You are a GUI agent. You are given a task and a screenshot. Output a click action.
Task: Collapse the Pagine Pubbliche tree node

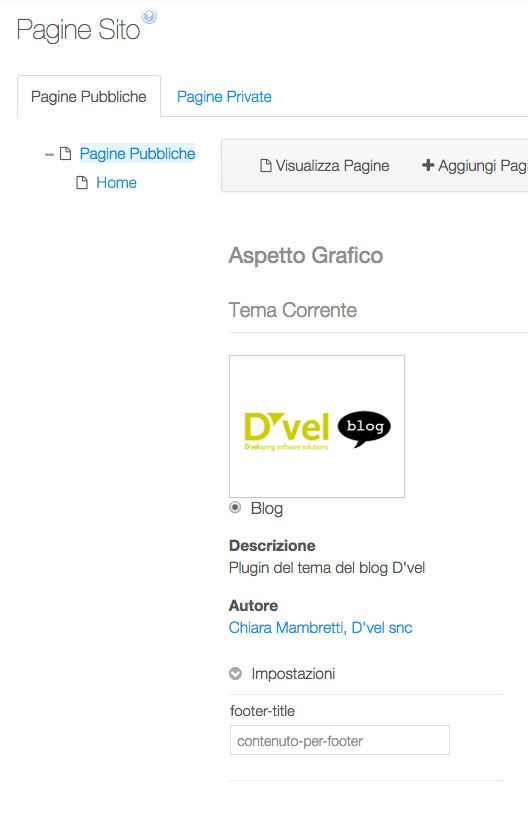(x=50, y=154)
